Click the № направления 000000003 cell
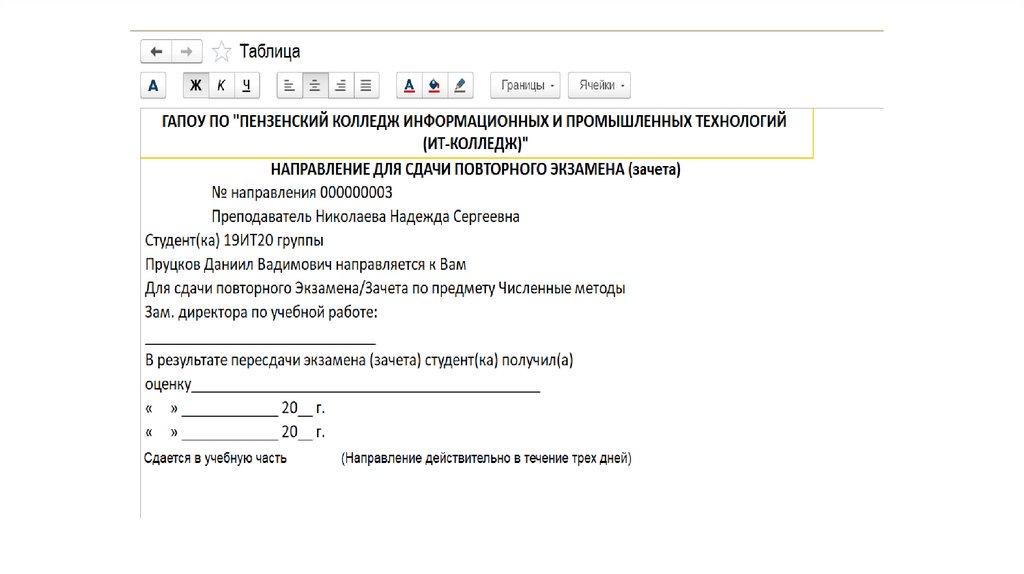This screenshot has height=574, width=1024. (x=302, y=193)
